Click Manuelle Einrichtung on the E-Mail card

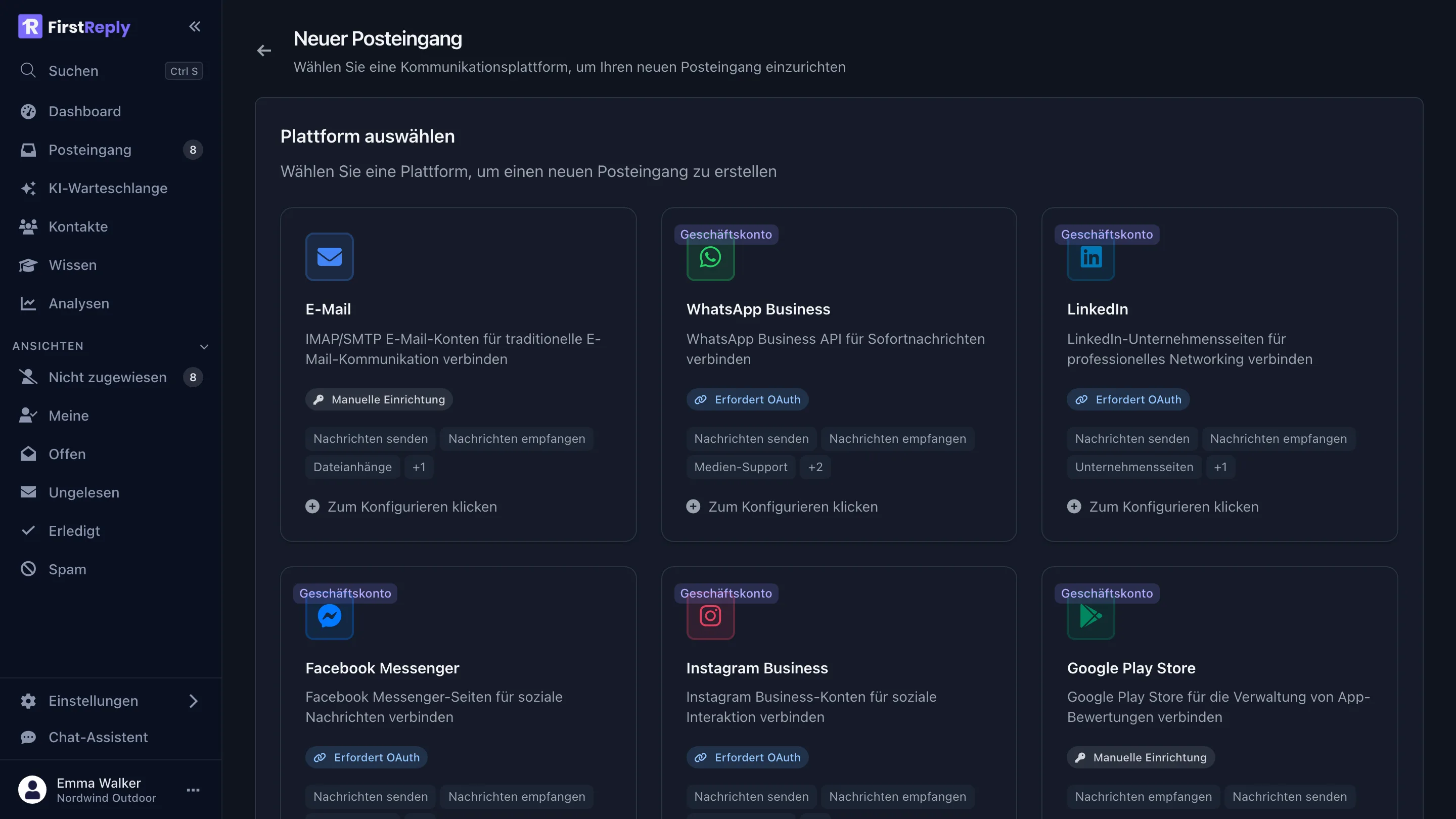tap(379, 399)
